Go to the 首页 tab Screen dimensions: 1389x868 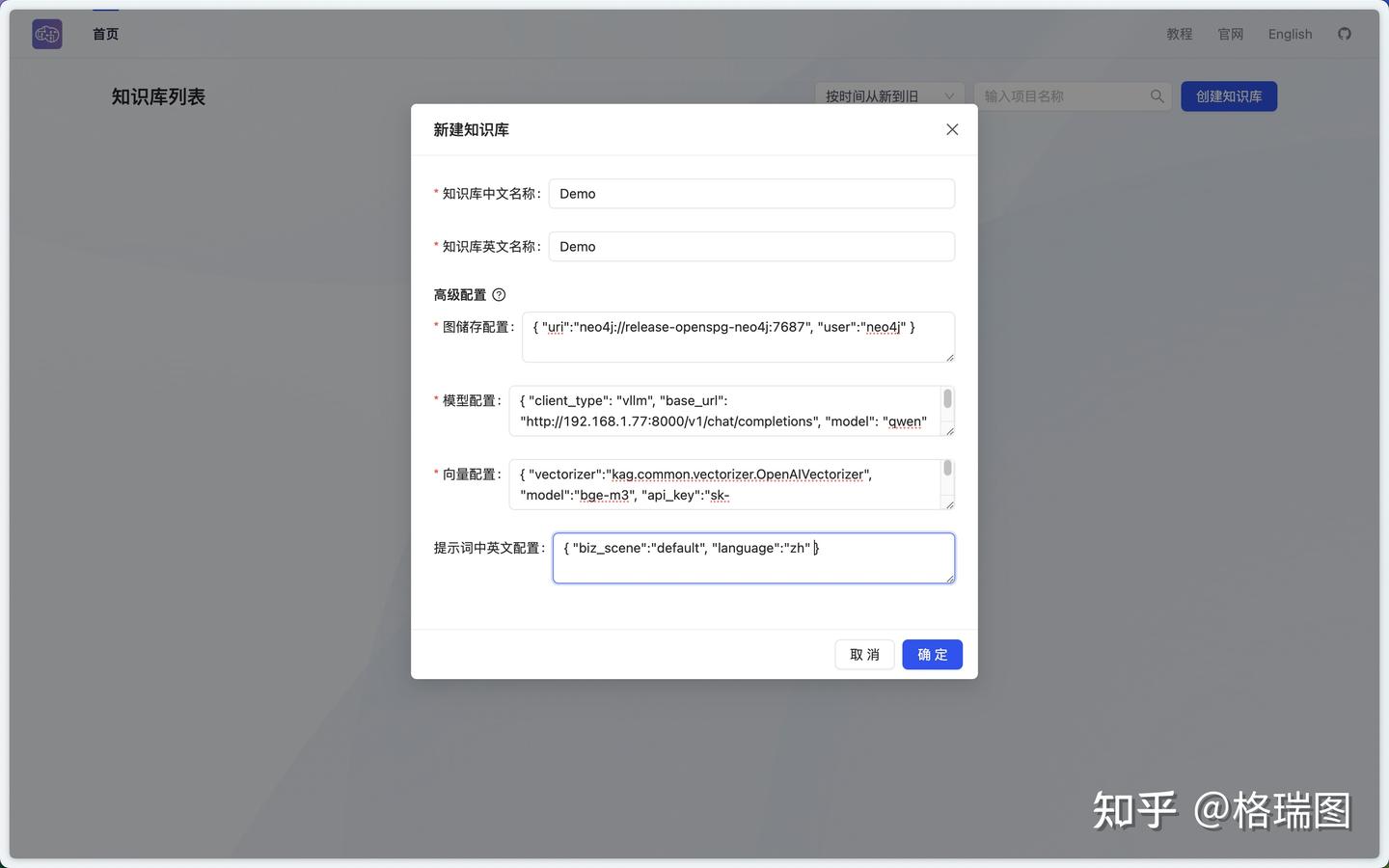click(106, 34)
